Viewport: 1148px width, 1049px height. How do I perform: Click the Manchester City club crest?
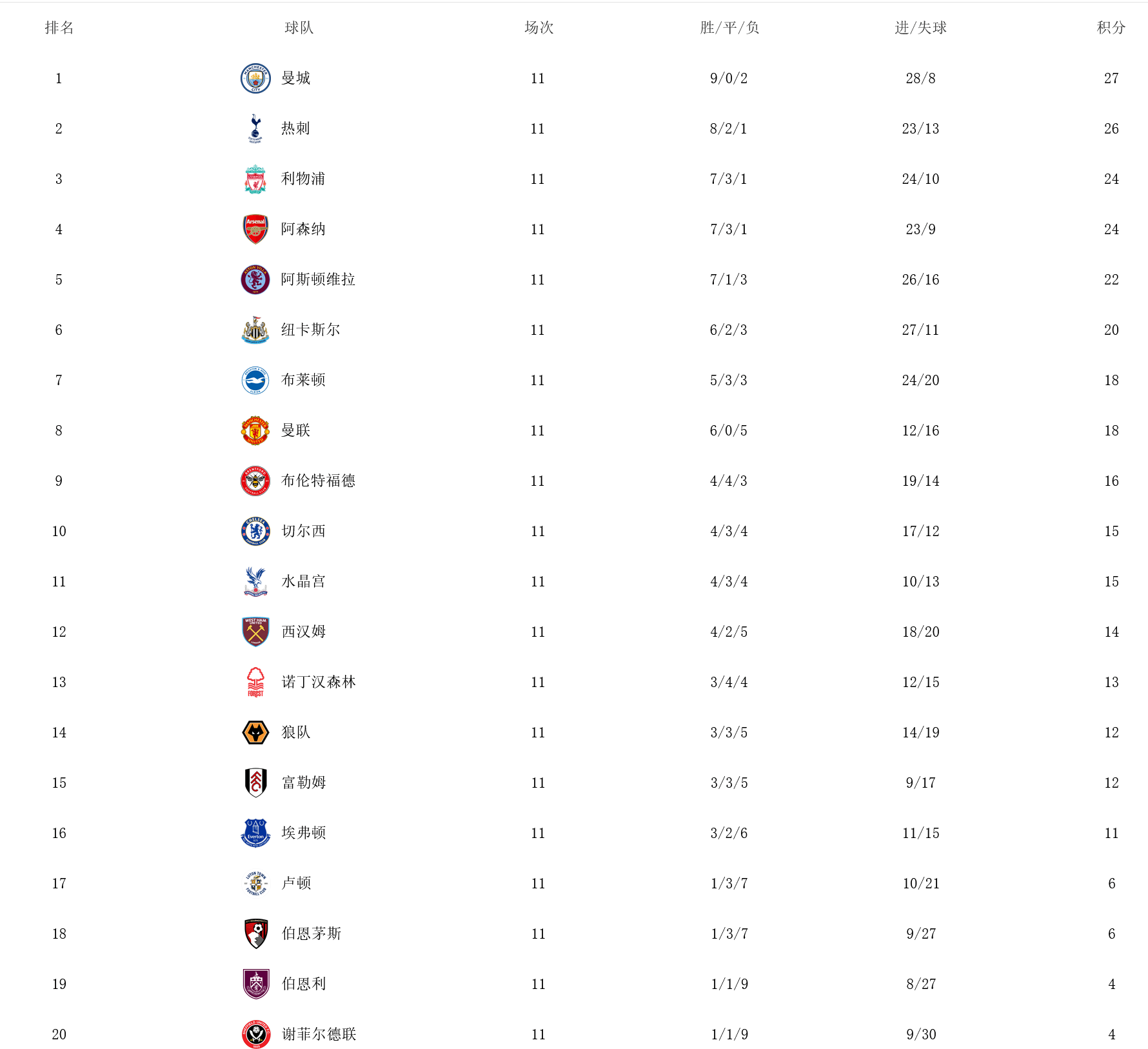[x=255, y=78]
